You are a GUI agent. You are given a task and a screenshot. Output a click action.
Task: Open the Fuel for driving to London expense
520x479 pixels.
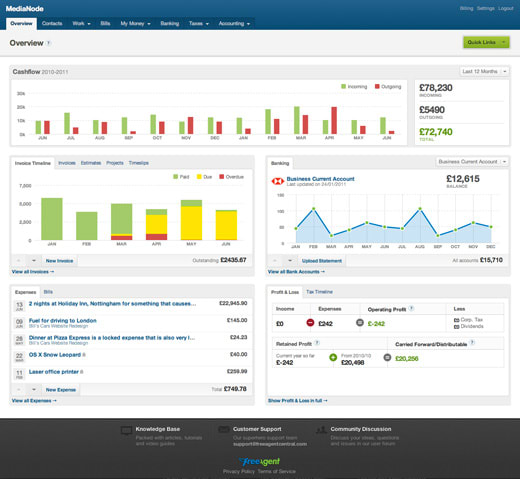point(63,321)
